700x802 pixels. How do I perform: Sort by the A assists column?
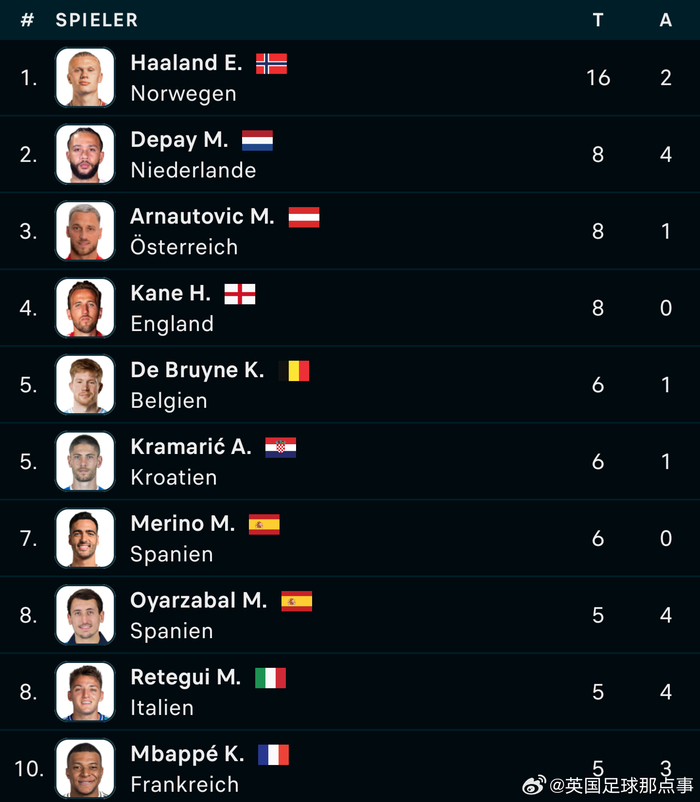(x=666, y=20)
